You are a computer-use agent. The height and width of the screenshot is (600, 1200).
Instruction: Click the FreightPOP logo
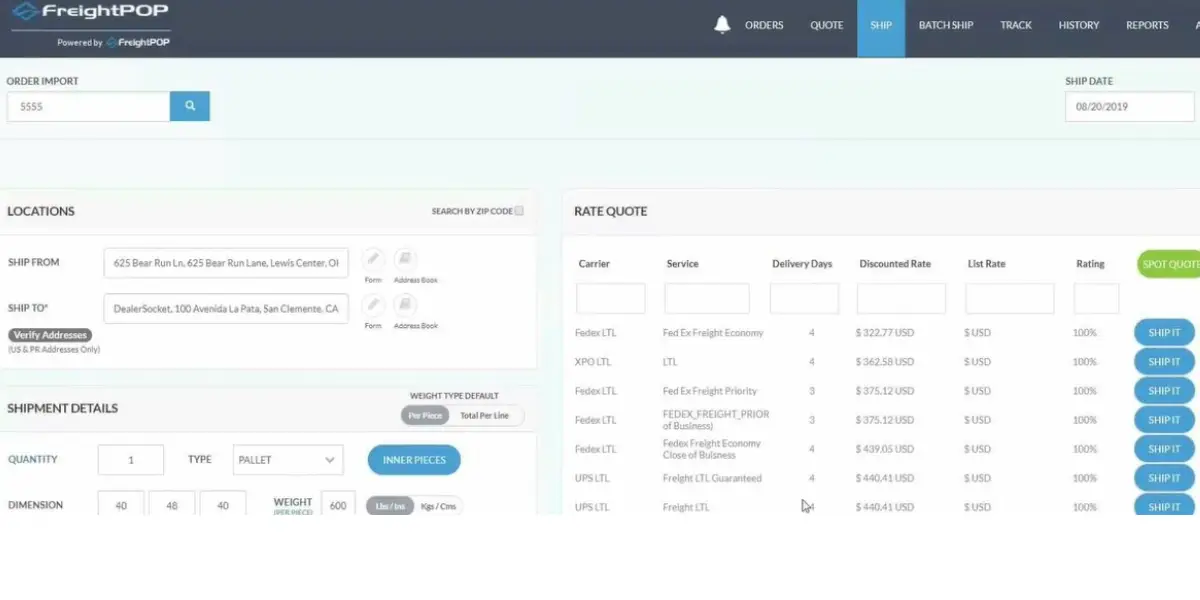90,13
